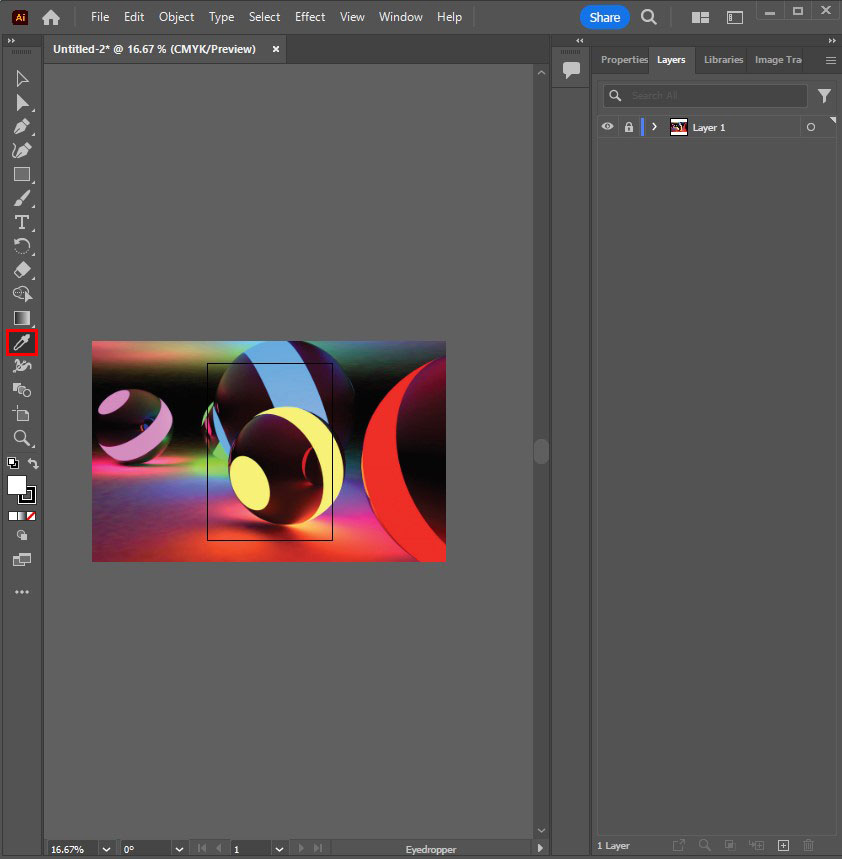Choose the Rectangle tool
Image resolution: width=842 pixels, height=859 pixels.
21,174
